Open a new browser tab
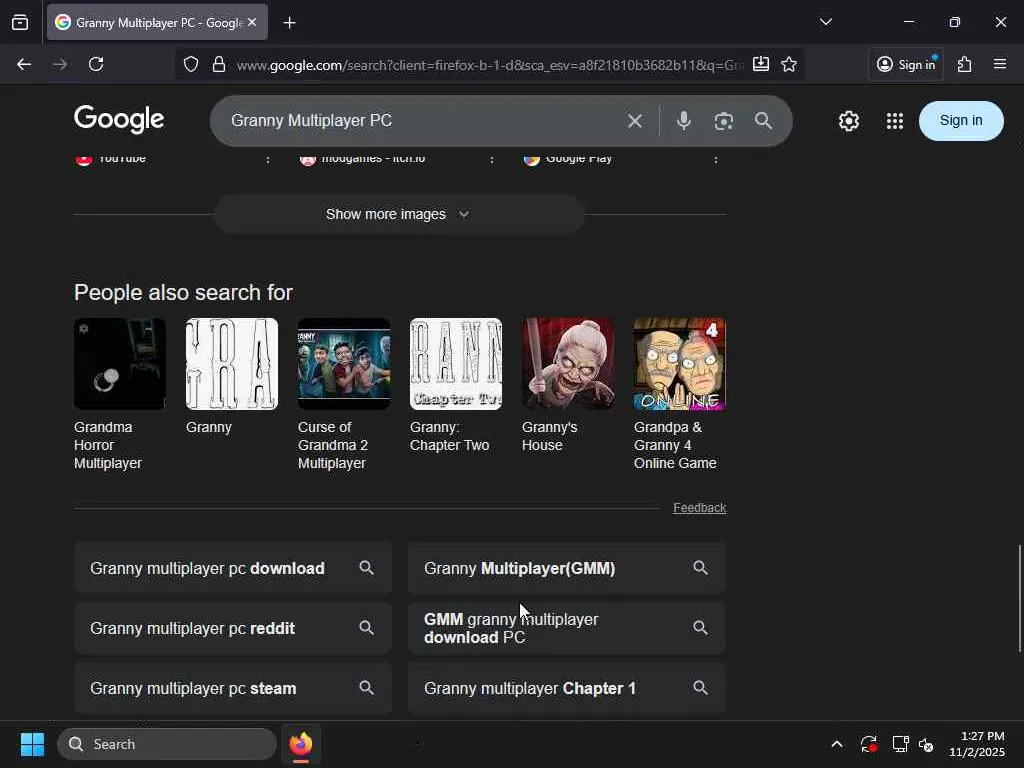 [x=289, y=23]
